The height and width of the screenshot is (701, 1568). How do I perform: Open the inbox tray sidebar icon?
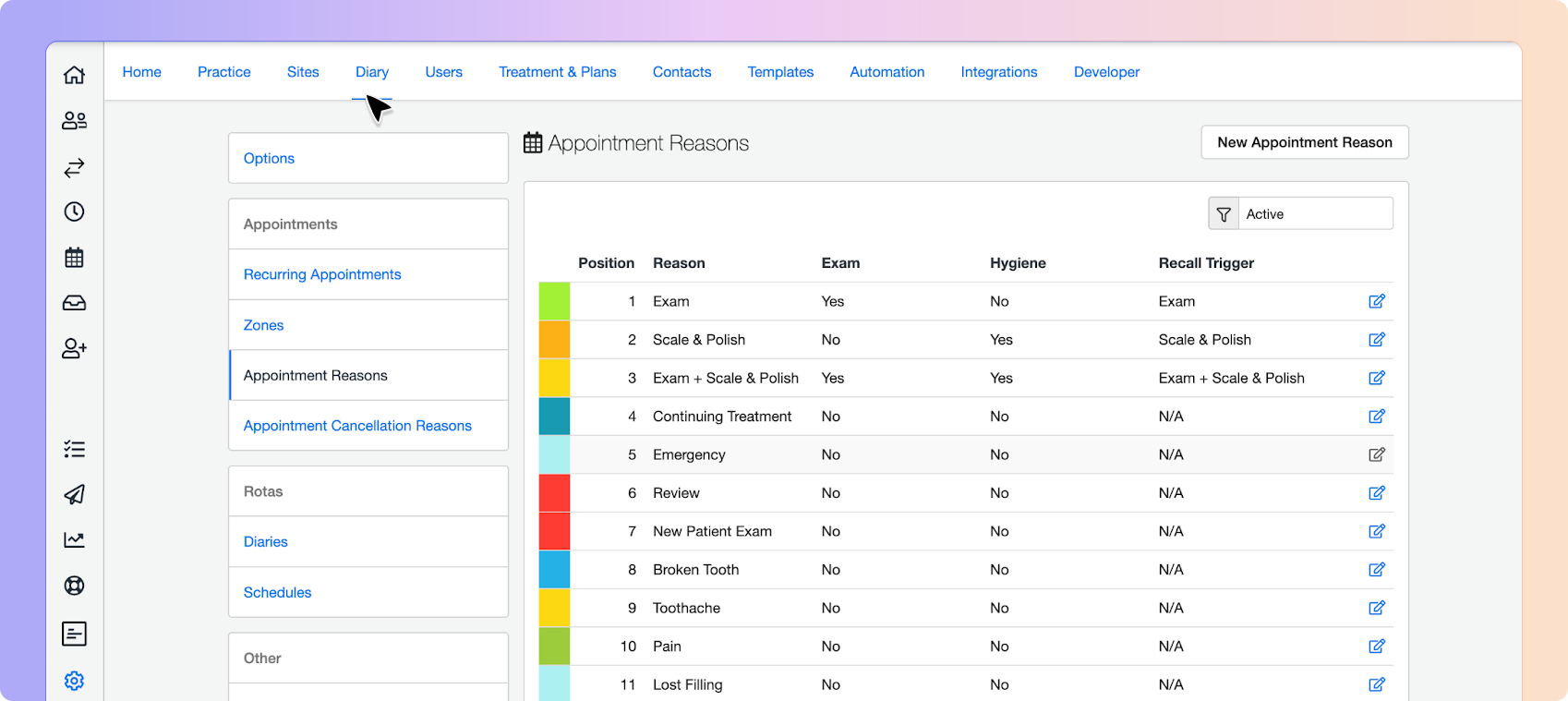74,303
